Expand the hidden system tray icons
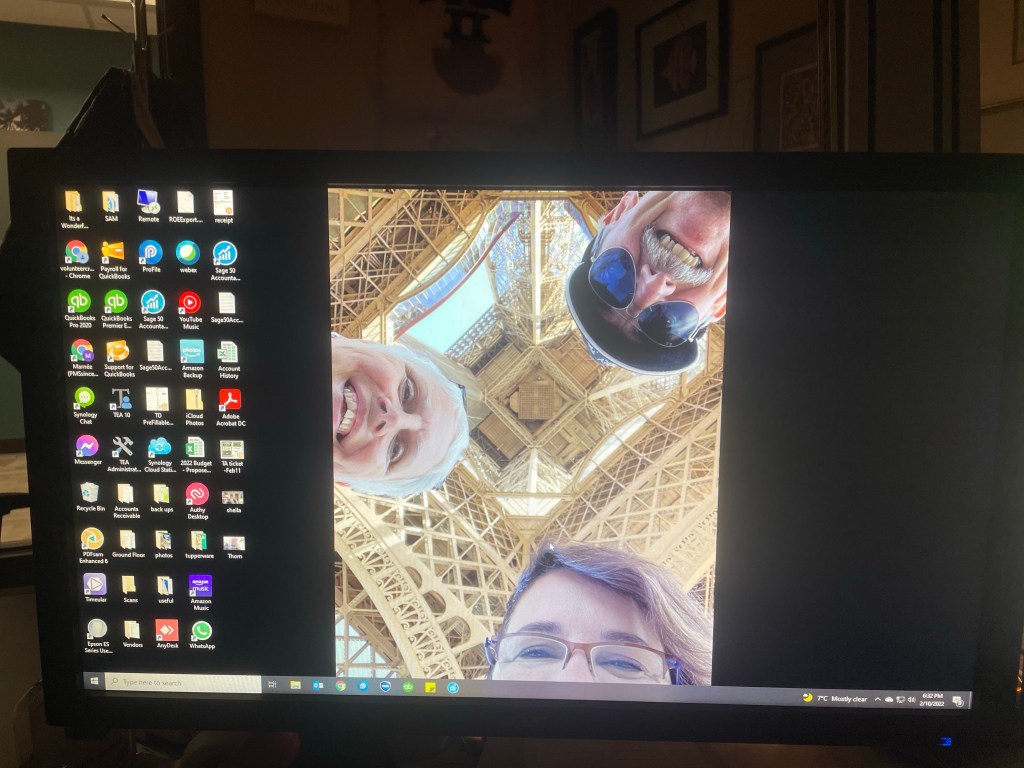Image resolution: width=1024 pixels, height=768 pixels. (877, 699)
